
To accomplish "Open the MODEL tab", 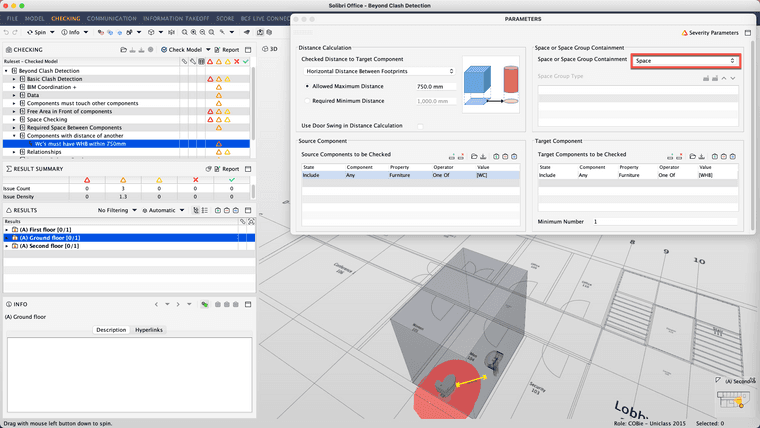I will pyautogui.click(x=34, y=18).
